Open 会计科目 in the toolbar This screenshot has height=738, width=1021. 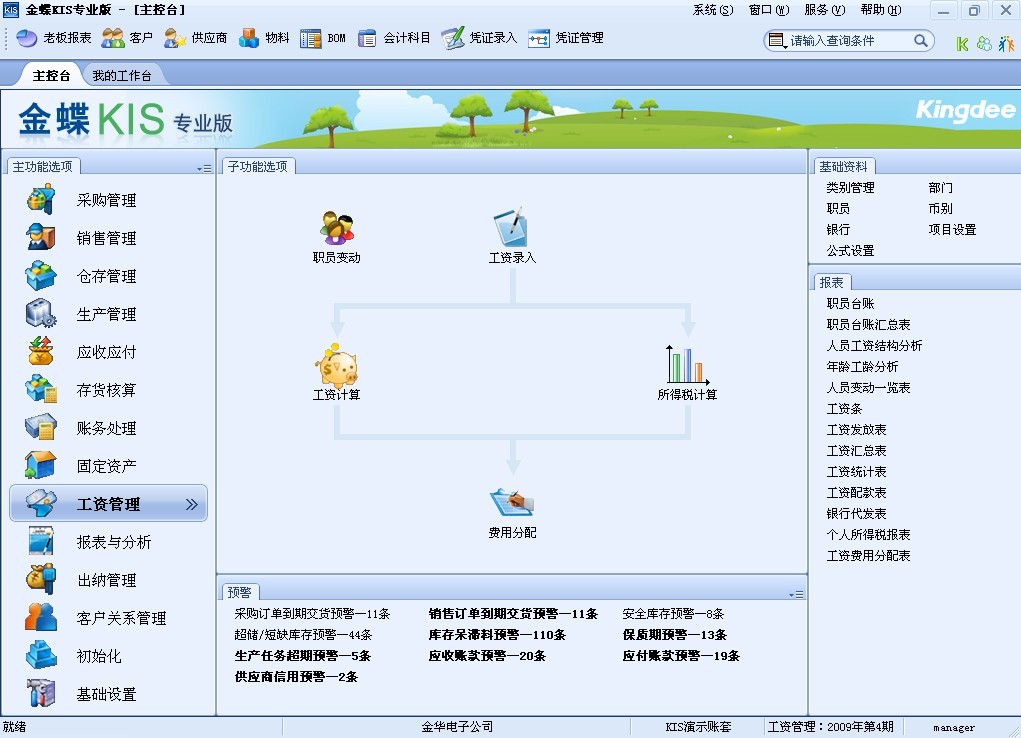click(394, 38)
